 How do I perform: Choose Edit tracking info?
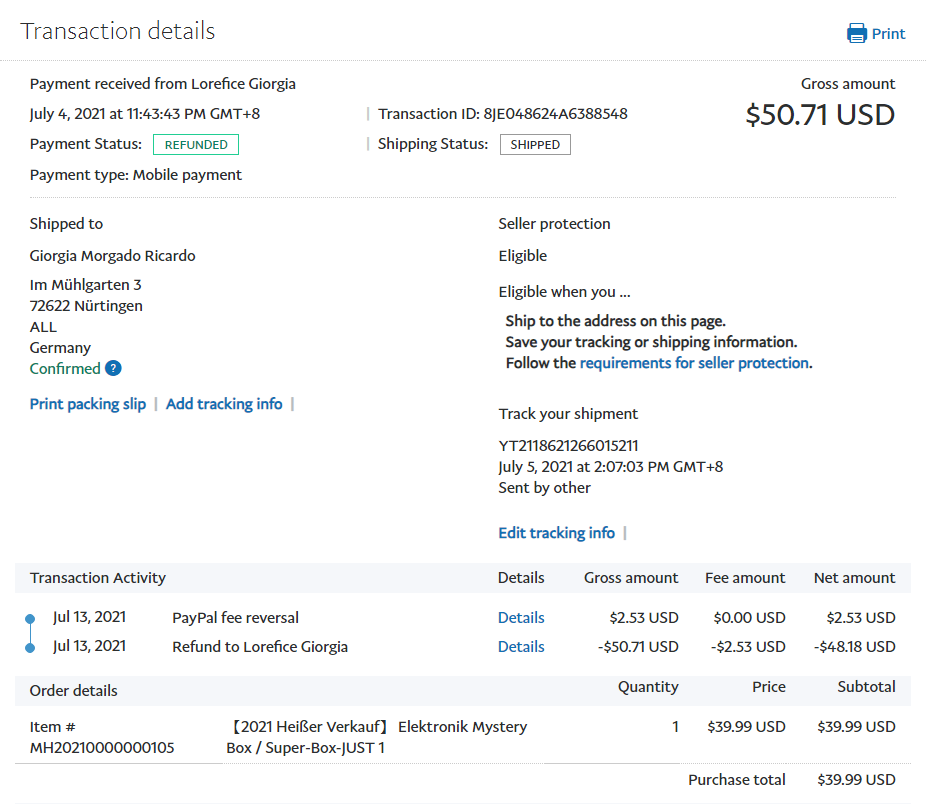[x=556, y=533]
